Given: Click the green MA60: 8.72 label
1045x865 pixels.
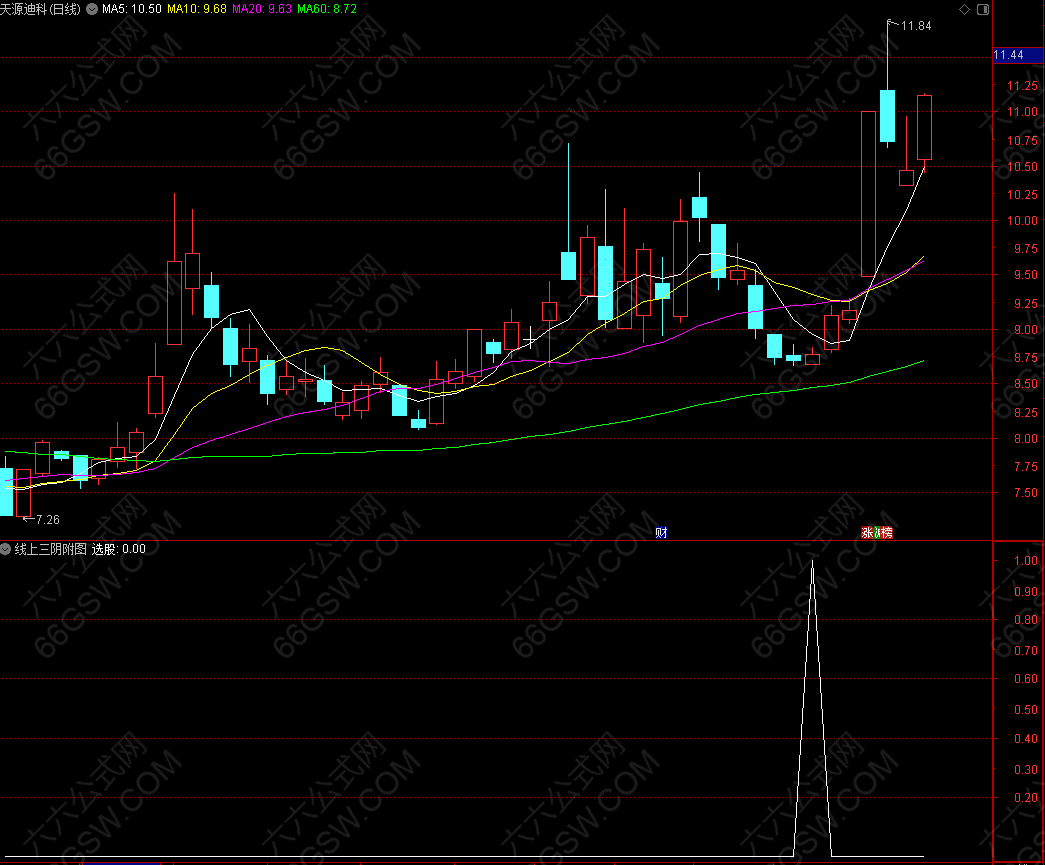Looking at the screenshot, I should point(327,9).
